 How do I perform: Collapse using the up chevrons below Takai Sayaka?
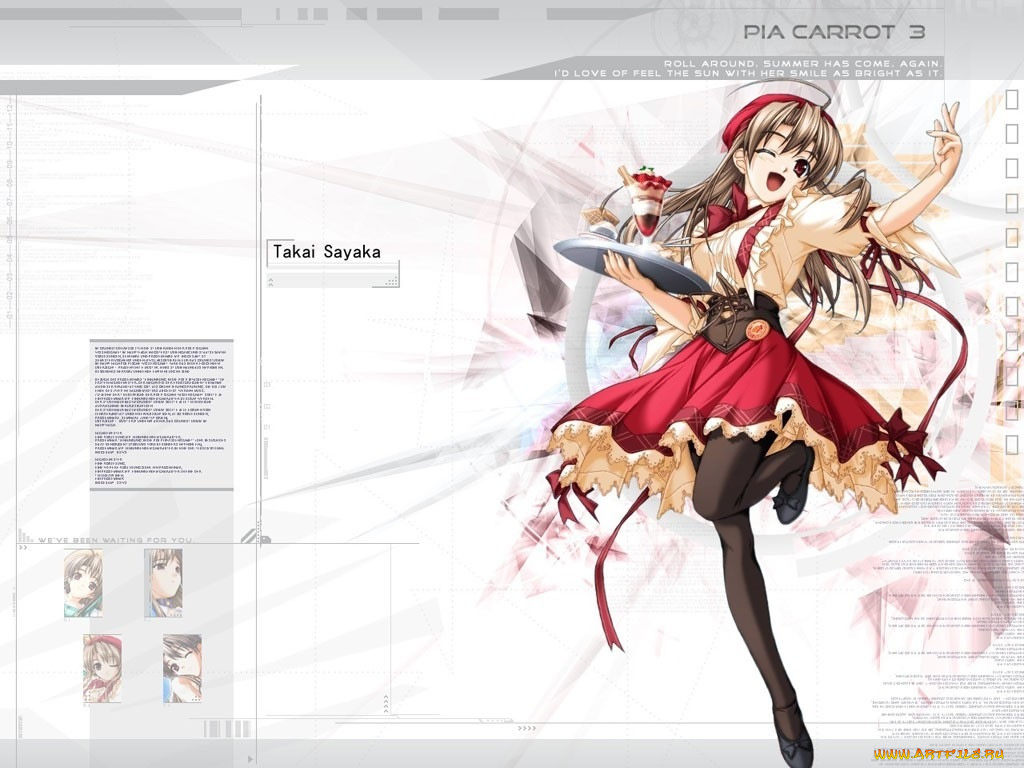[x=271, y=283]
